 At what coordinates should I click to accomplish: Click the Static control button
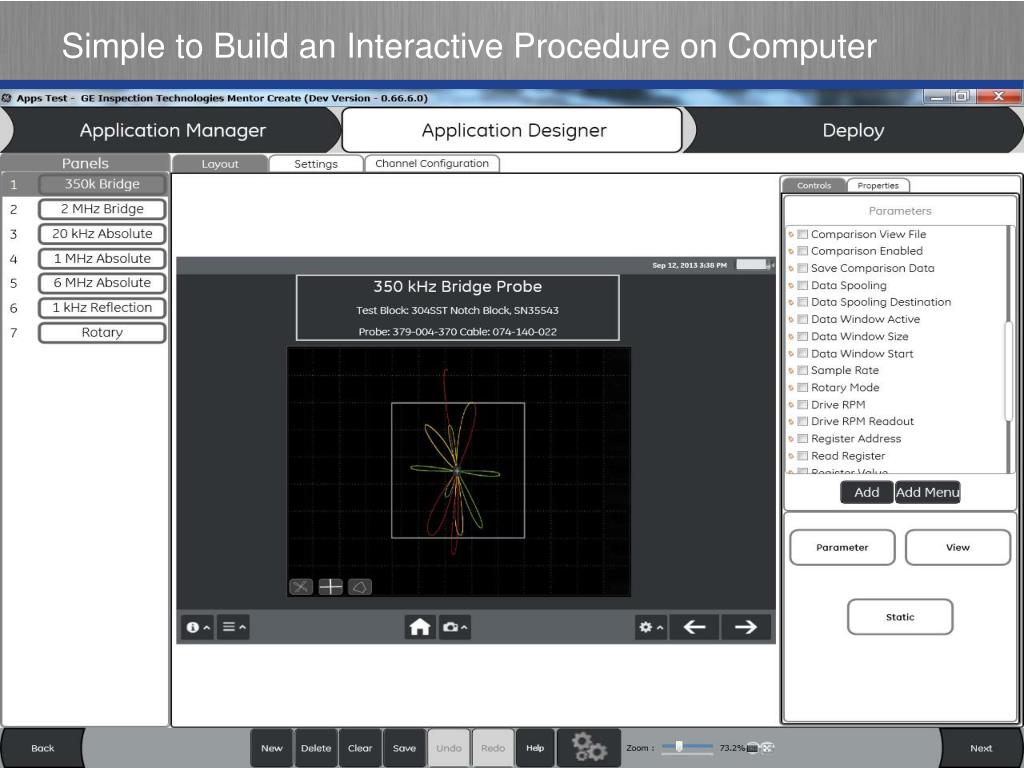pos(900,616)
